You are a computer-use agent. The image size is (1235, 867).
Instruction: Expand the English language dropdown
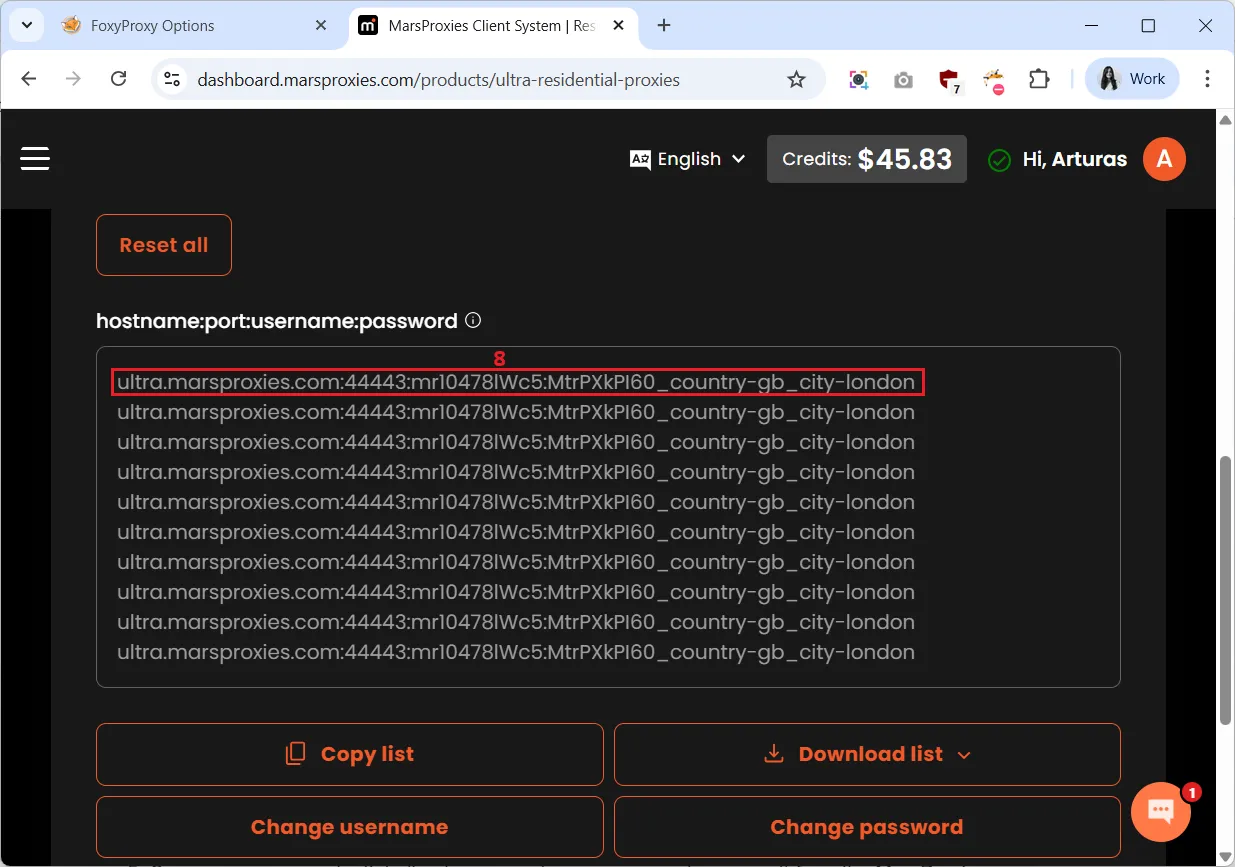coord(688,159)
